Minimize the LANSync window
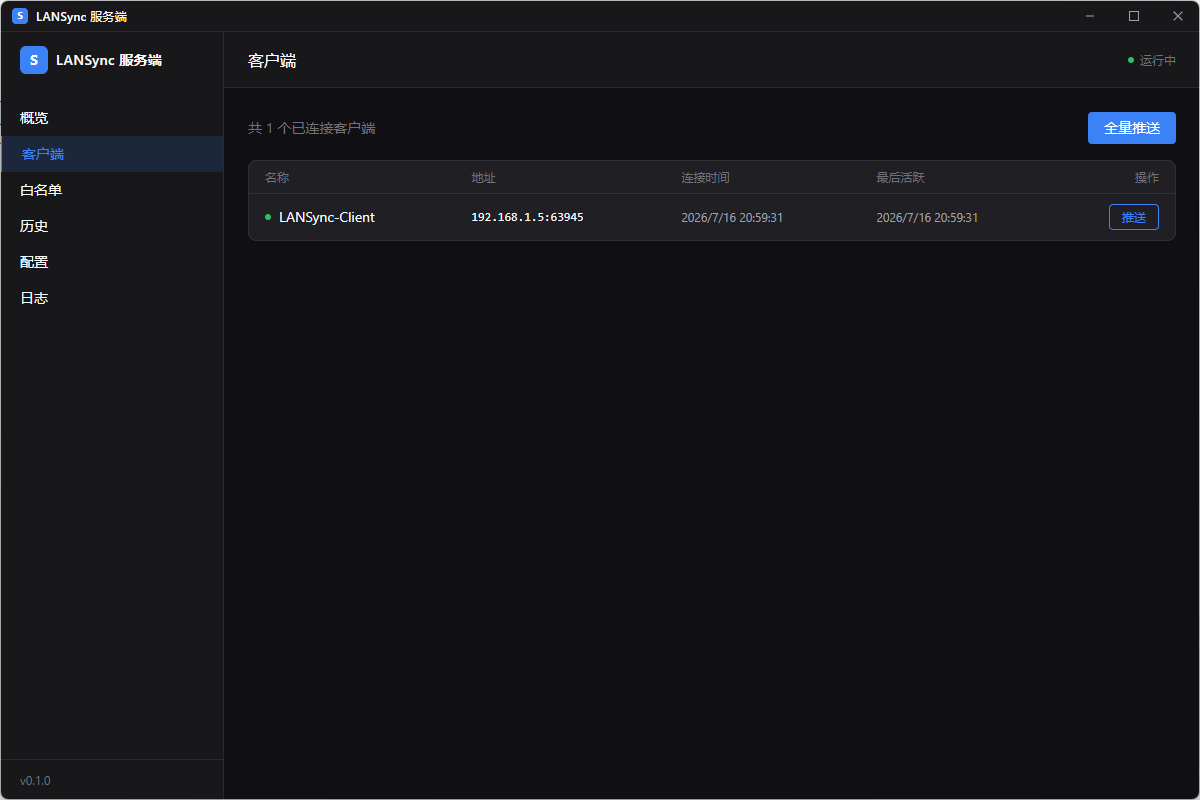Image resolution: width=1200 pixels, height=800 pixels. (x=1090, y=16)
